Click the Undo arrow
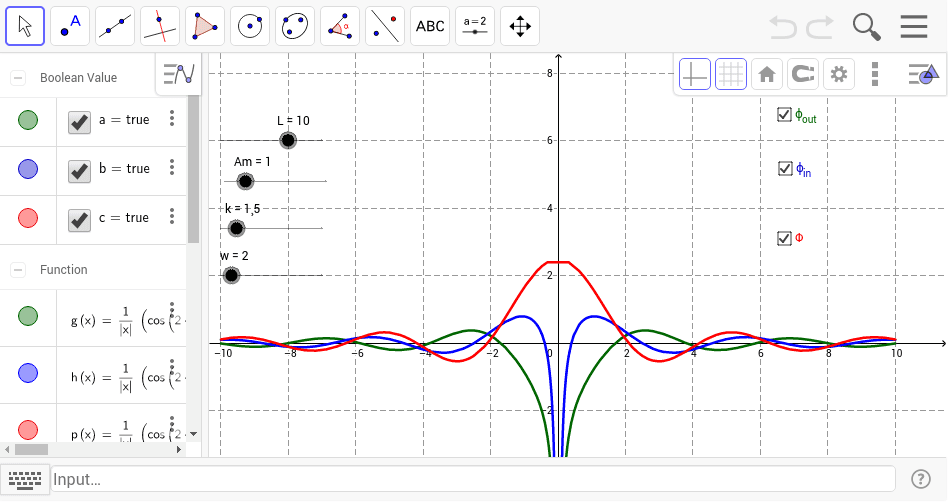 tap(783, 28)
